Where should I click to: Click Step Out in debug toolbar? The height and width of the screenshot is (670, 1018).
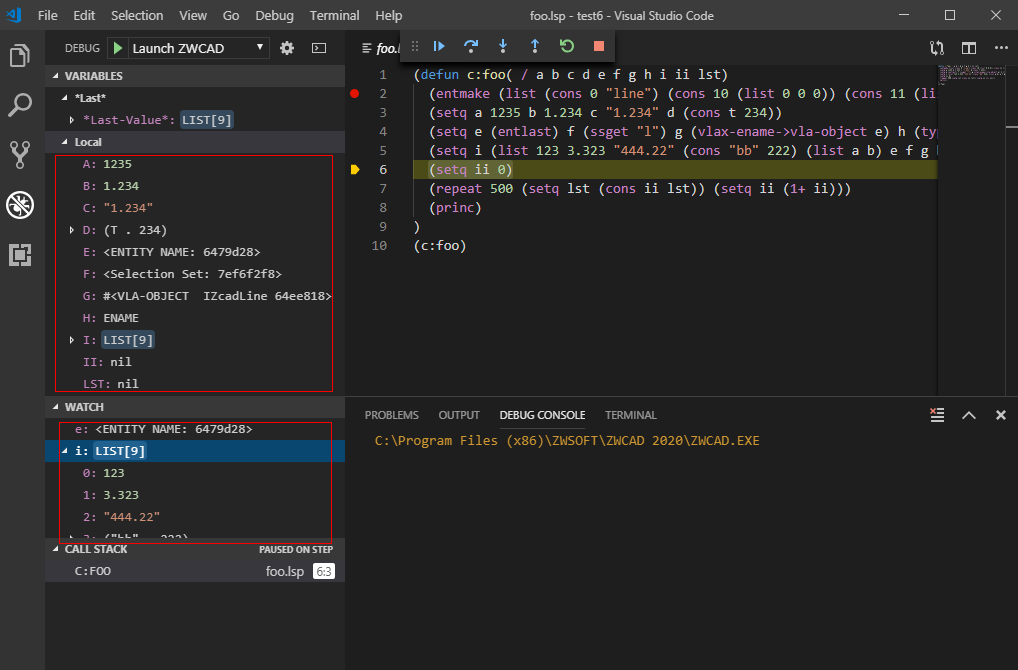click(x=534, y=46)
